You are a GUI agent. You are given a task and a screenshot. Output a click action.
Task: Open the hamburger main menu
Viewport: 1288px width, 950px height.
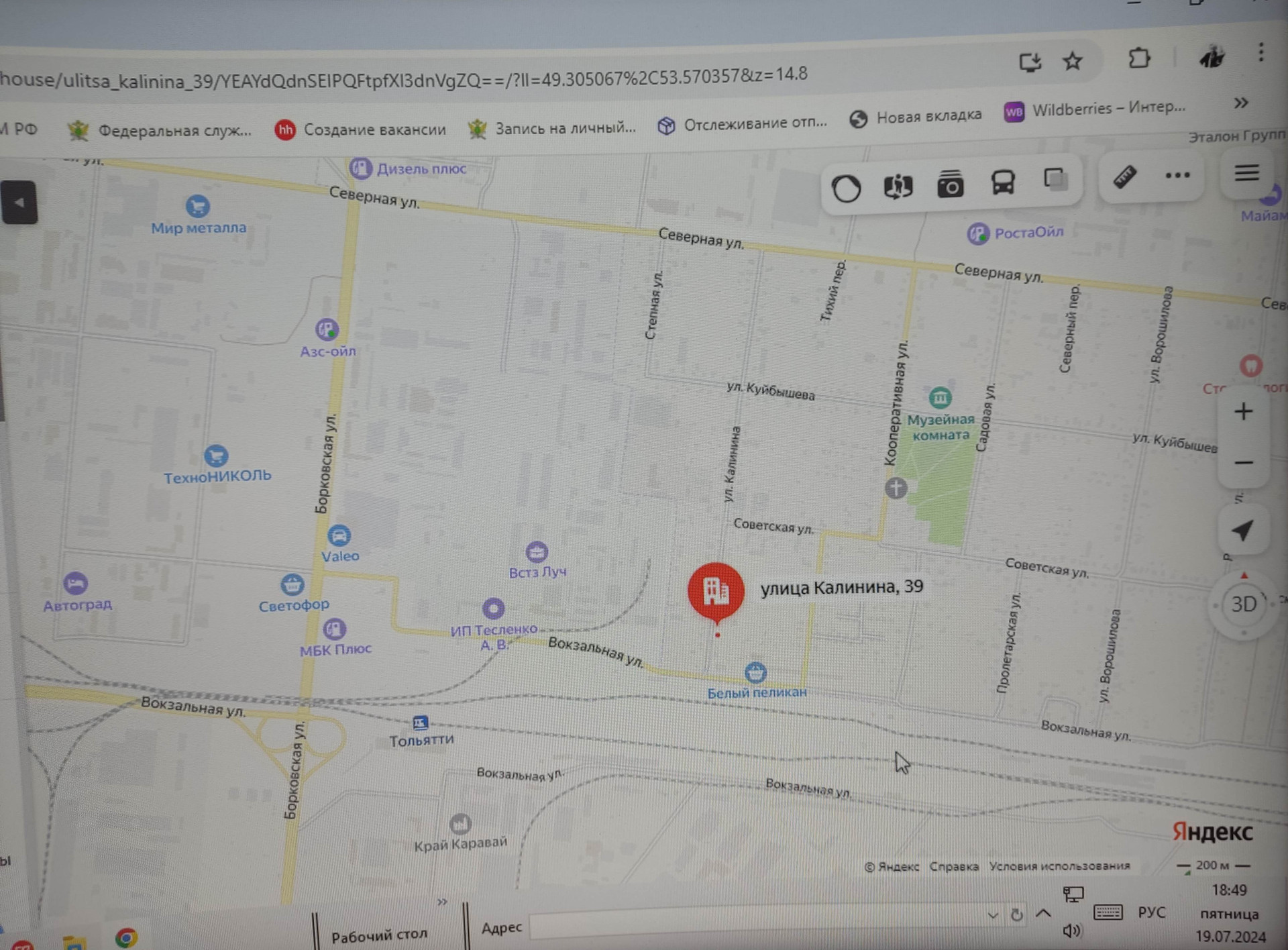[x=1246, y=173]
